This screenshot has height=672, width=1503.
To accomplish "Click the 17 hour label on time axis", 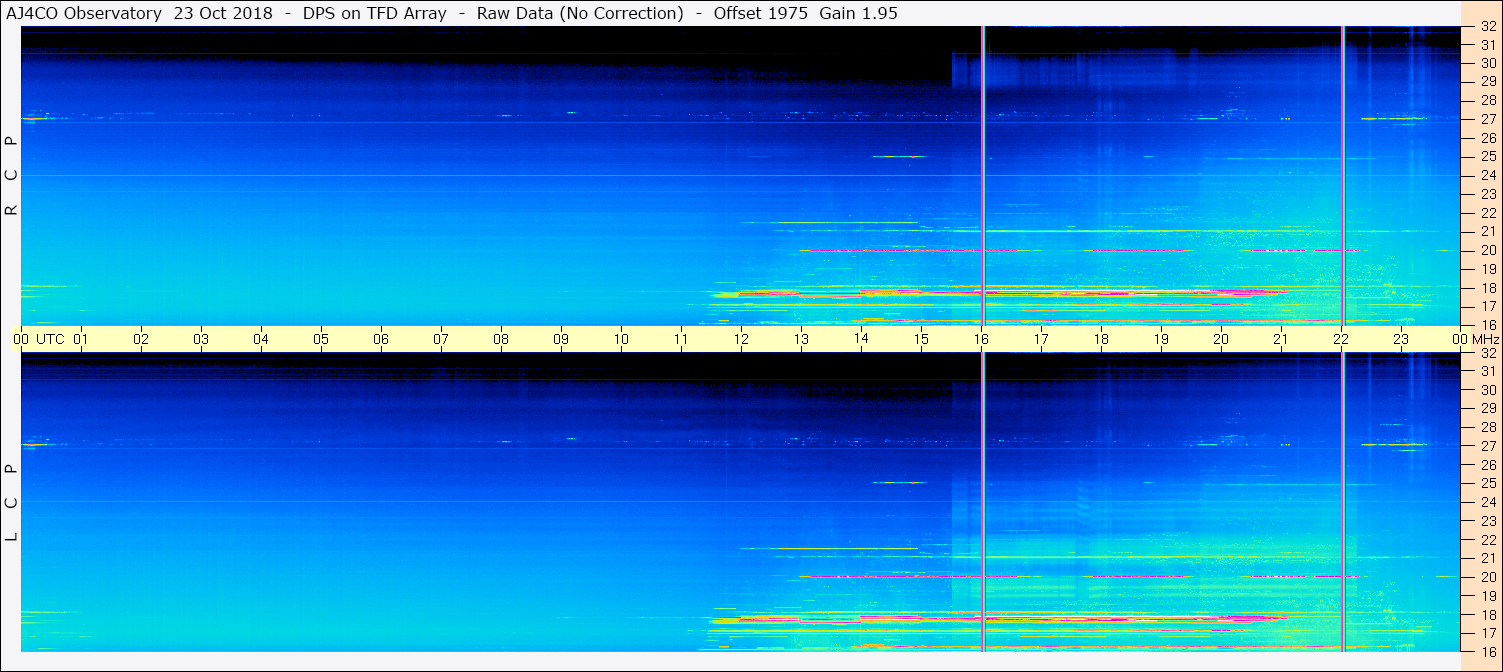I will [1041, 339].
